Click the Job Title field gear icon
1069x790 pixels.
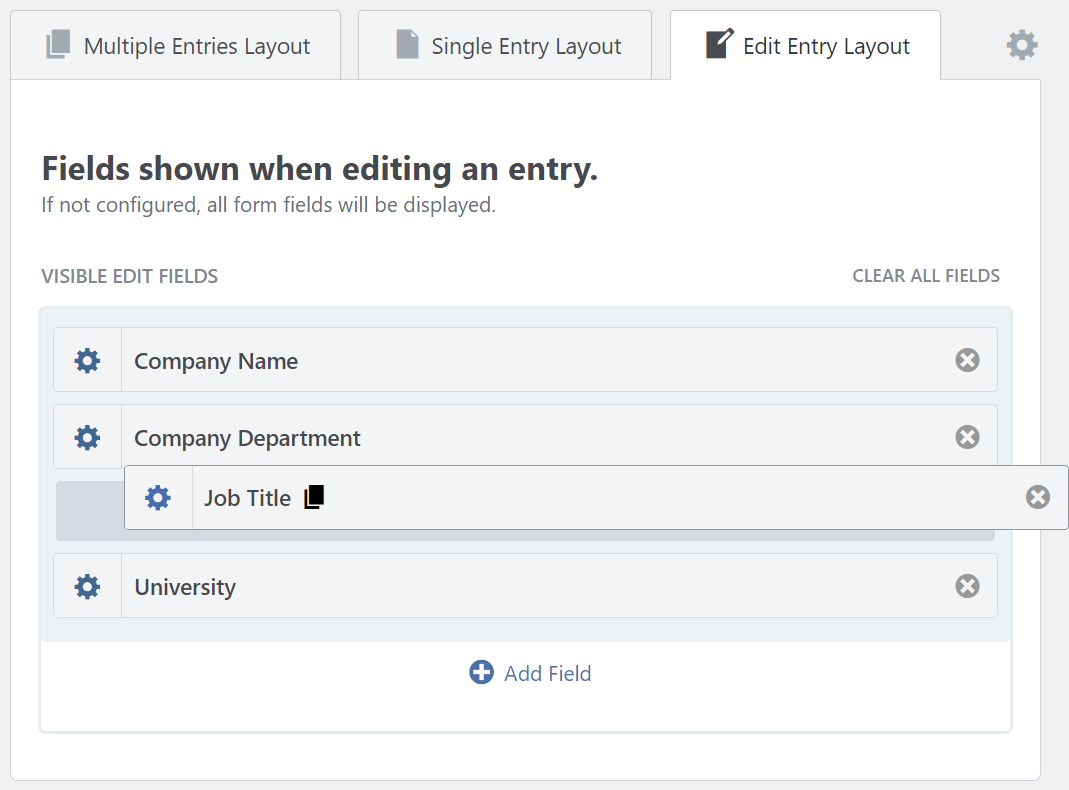(158, 497)
